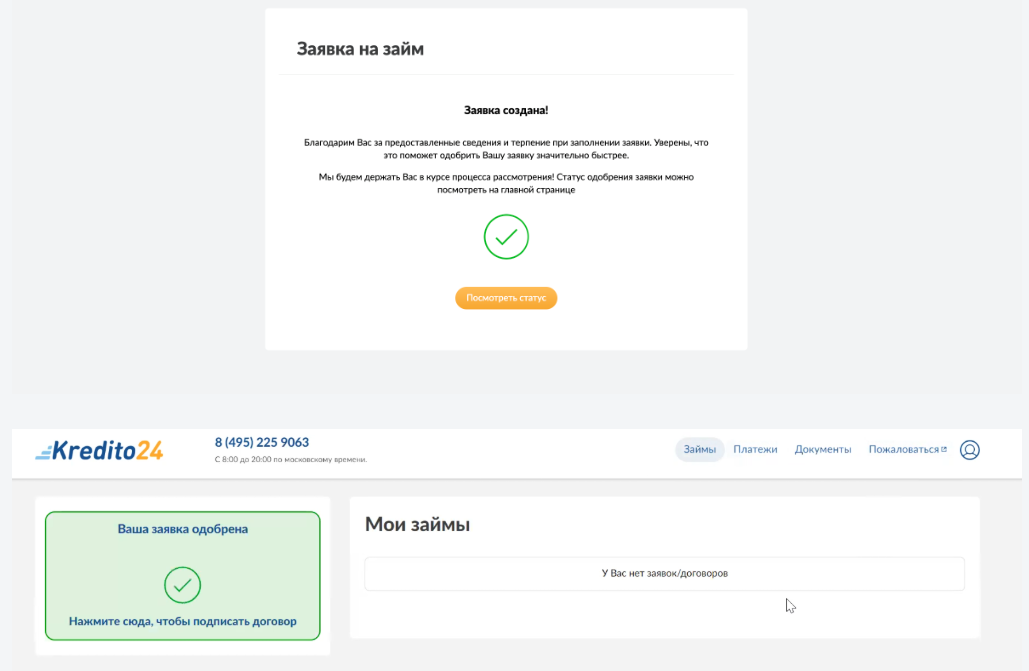Click the Заявка на займ title
Image resolution: width=1029 pixels, height=671 pixels.
click(360, 49)
